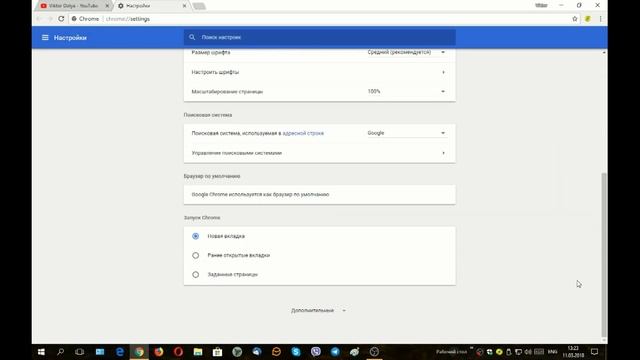Launch Opera from the taskbar
The height and width of the screenshot is (360, 640).
pos(178,352)
